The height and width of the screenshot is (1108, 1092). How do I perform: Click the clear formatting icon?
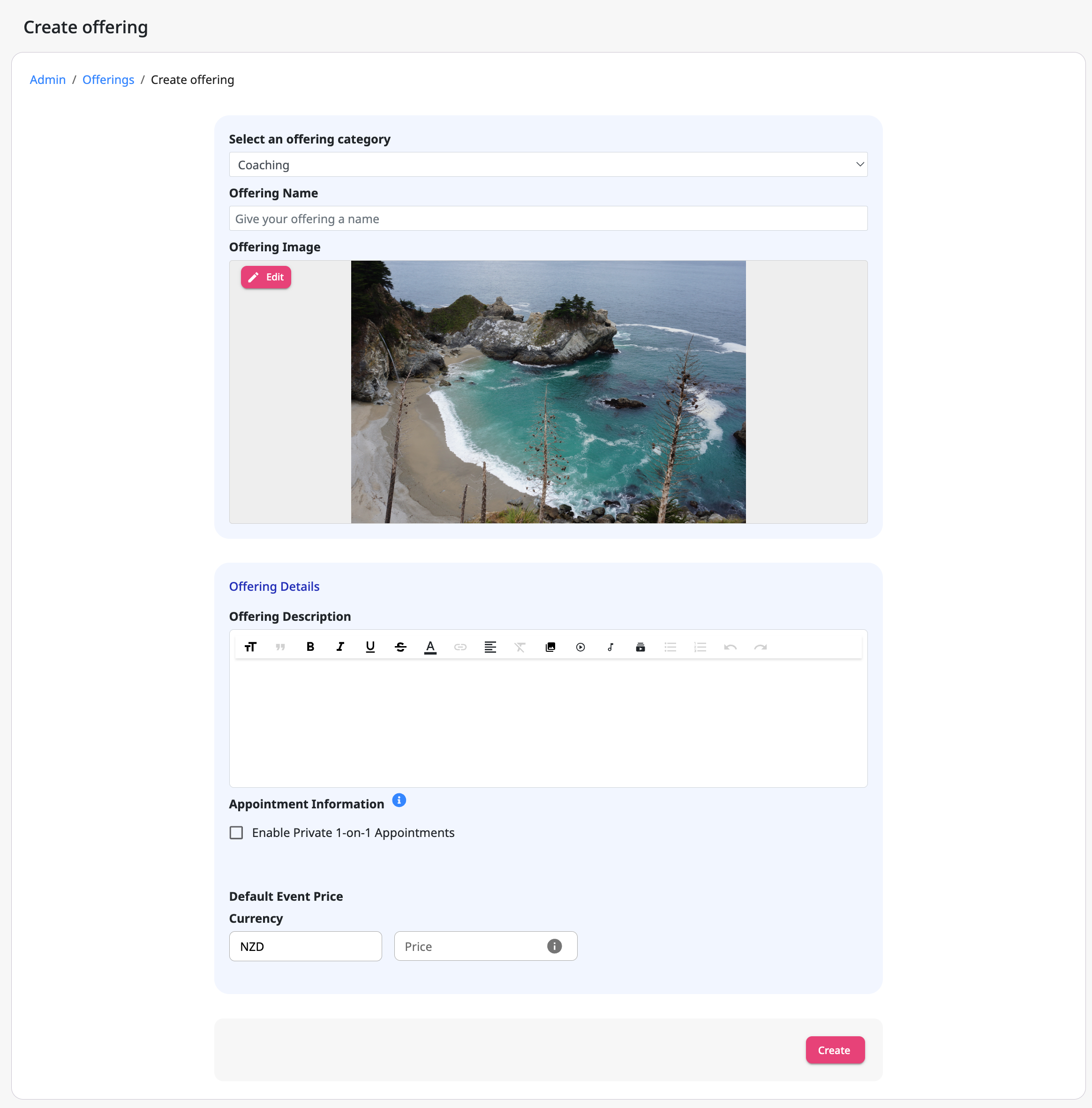[520, 647]
